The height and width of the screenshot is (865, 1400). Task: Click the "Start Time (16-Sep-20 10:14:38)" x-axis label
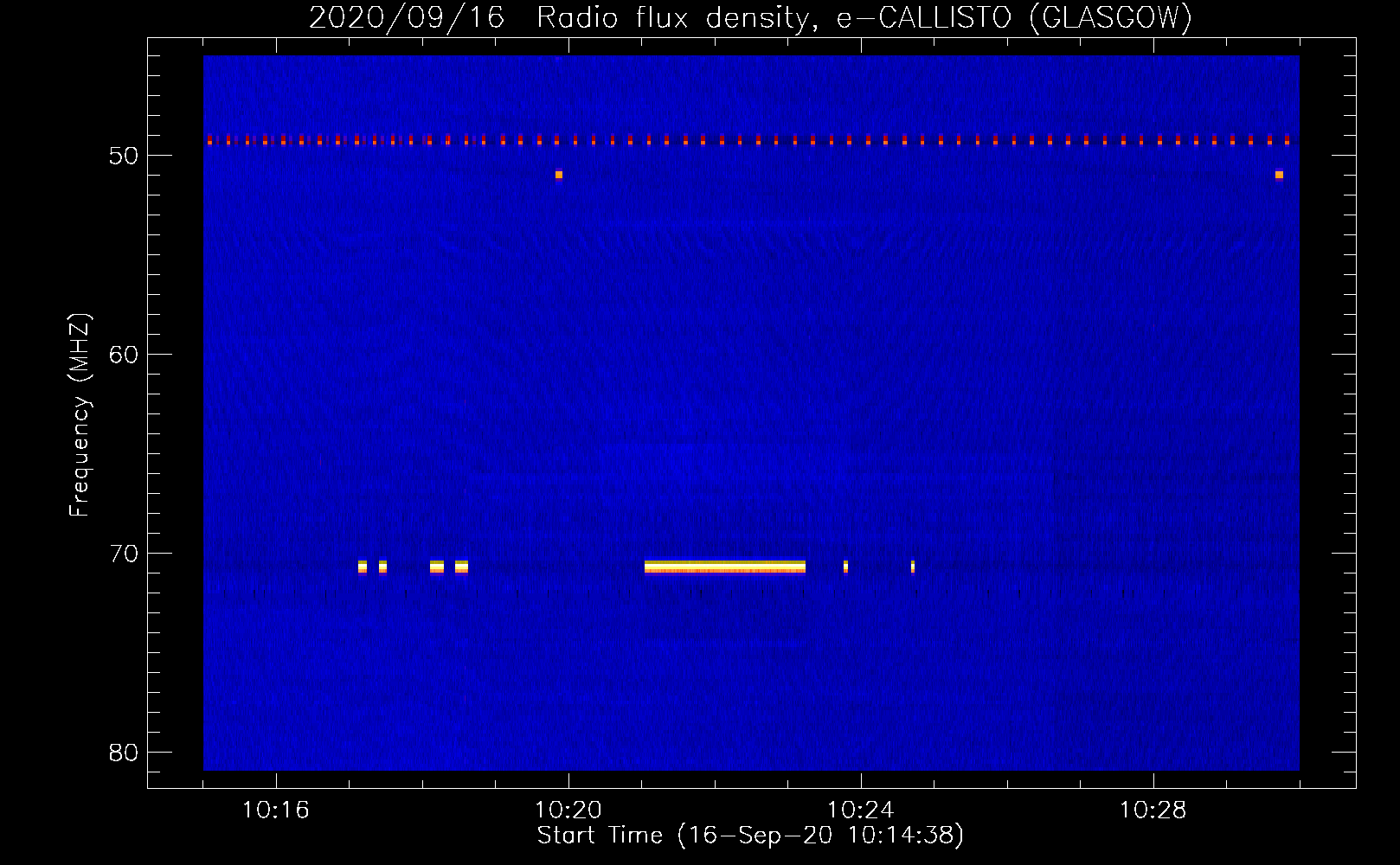[x=750, y=836]
